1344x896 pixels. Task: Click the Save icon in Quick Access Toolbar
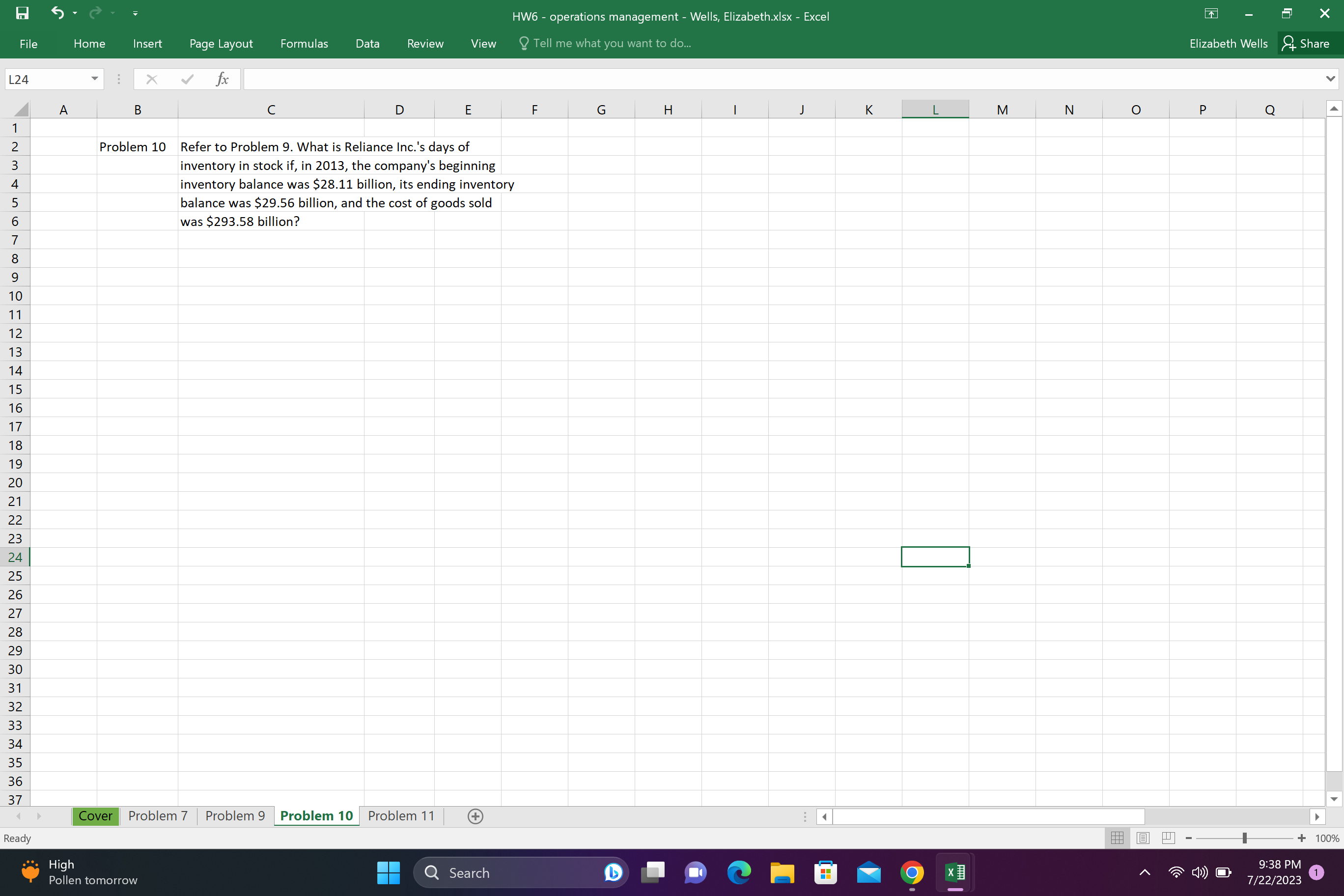22,13
